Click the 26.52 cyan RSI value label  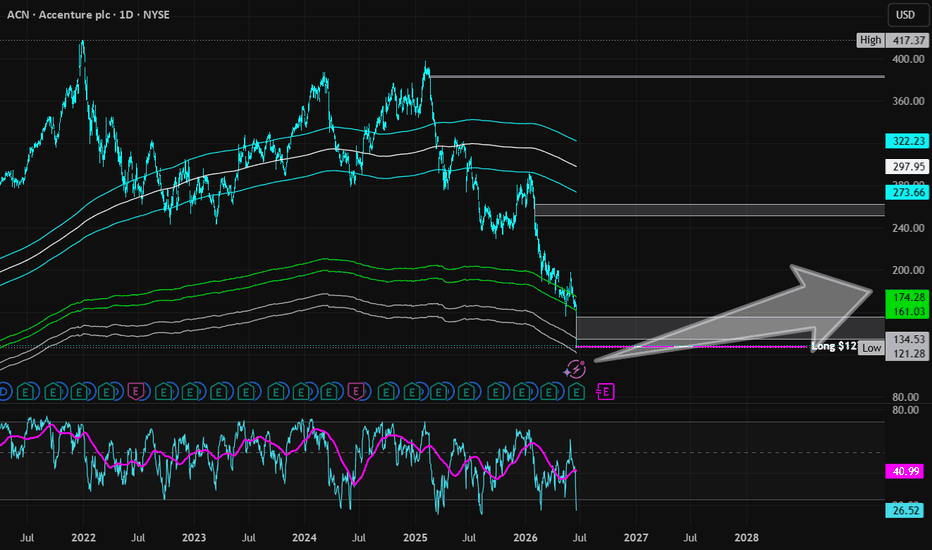point(905,510)
